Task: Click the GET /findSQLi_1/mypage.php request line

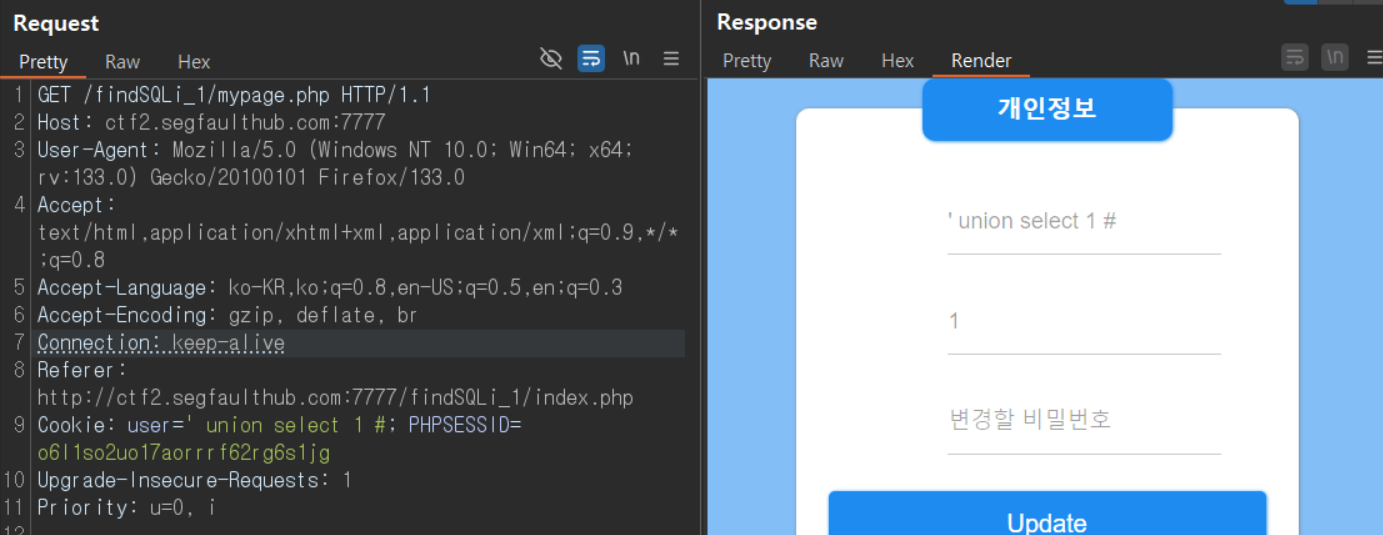Action: coord(234,95)
